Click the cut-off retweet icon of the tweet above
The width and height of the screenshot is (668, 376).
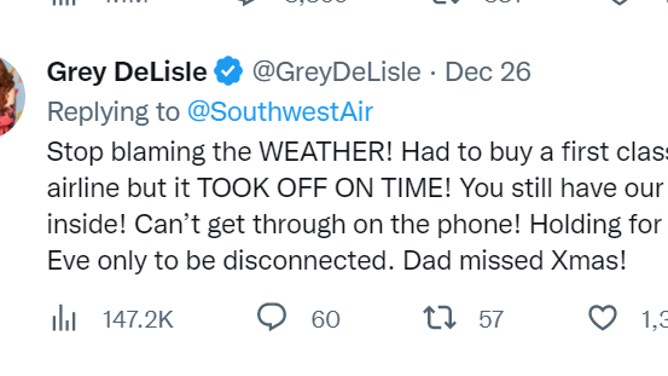pos(447,2)
